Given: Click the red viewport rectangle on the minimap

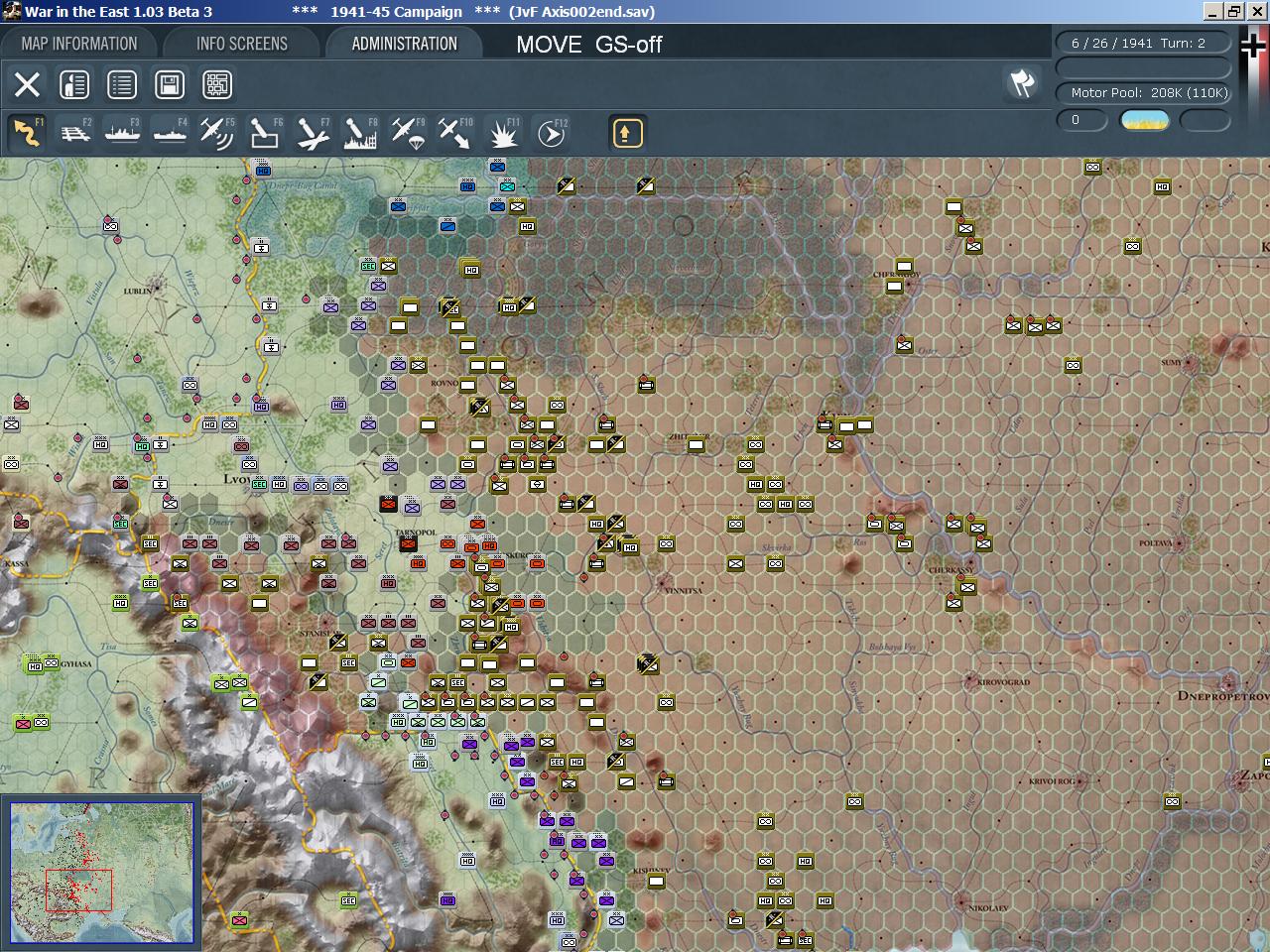Looking at the screenshot, I should pyautogui.click(x=78, y=890).
